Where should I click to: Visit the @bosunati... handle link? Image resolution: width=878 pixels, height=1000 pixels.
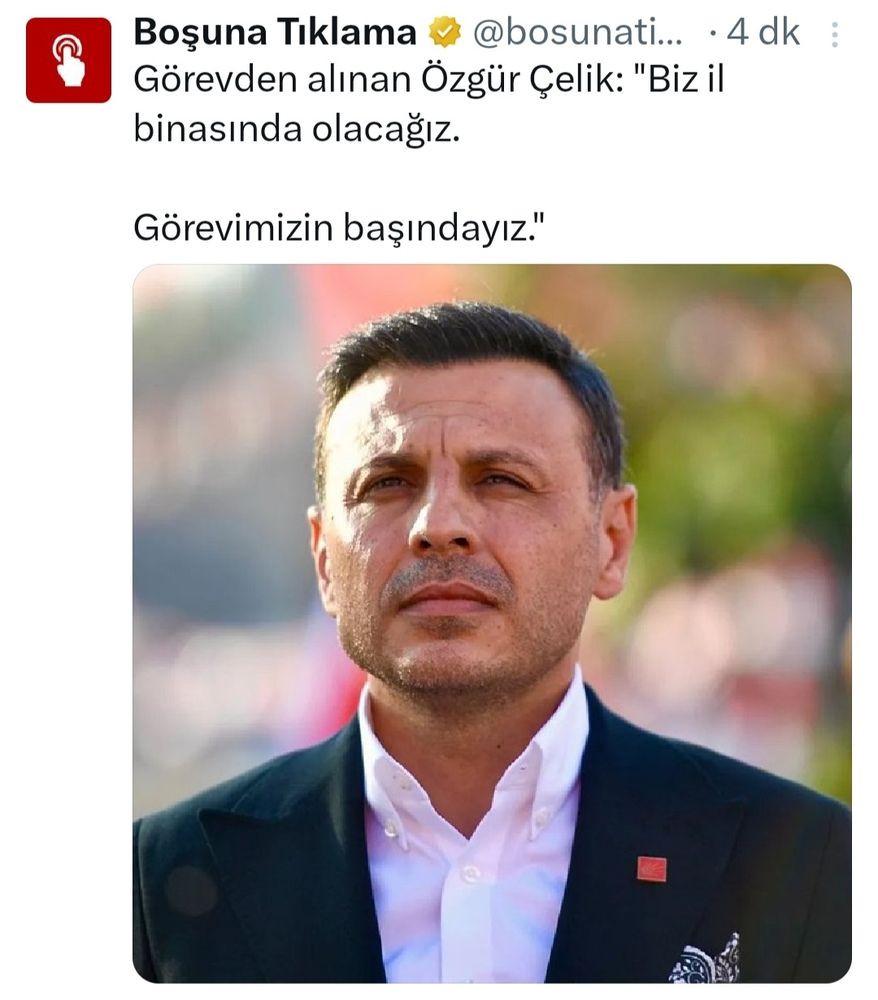577,32
